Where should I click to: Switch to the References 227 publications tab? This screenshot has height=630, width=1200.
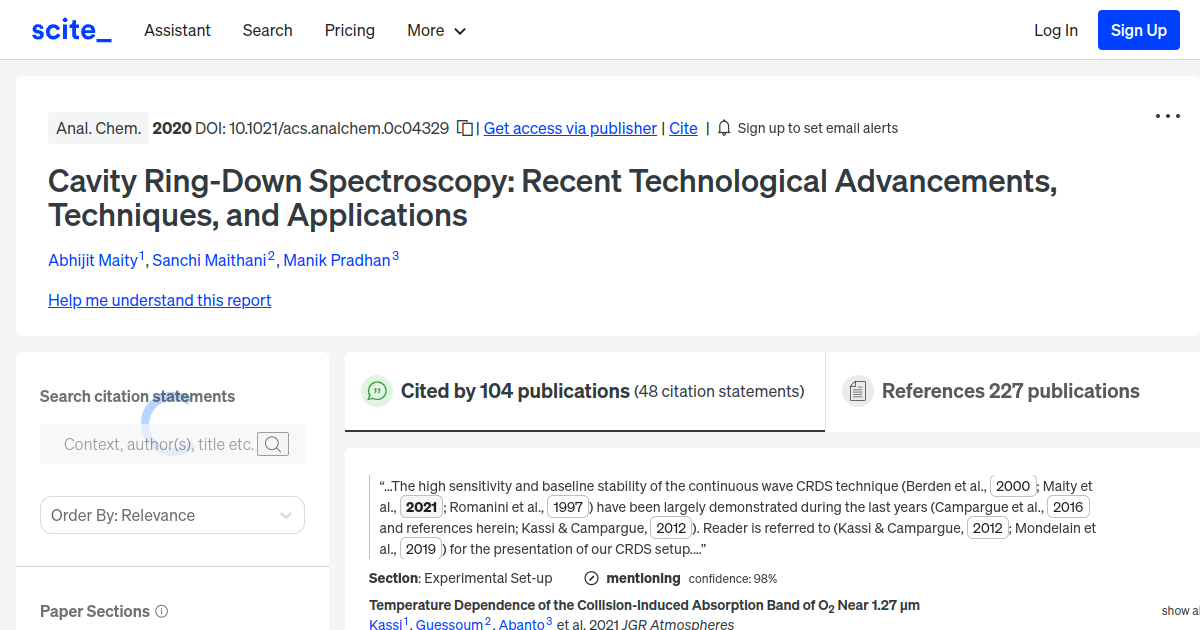(1010, 391)
